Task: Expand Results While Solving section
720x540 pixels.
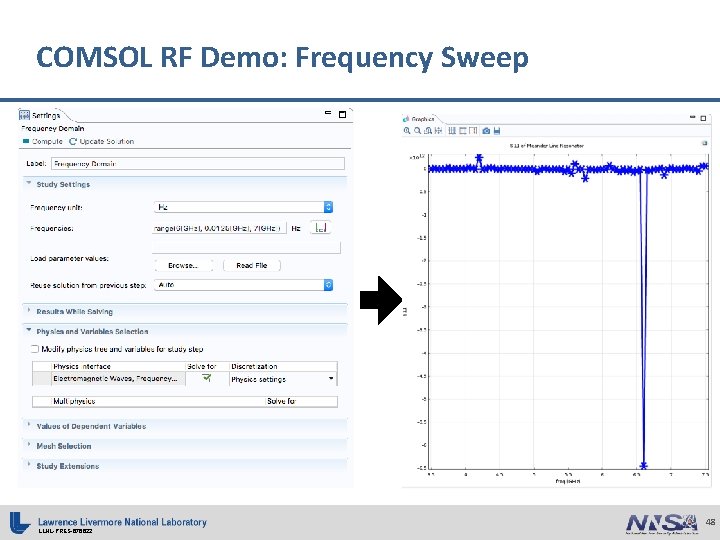Action: (29, 311)
